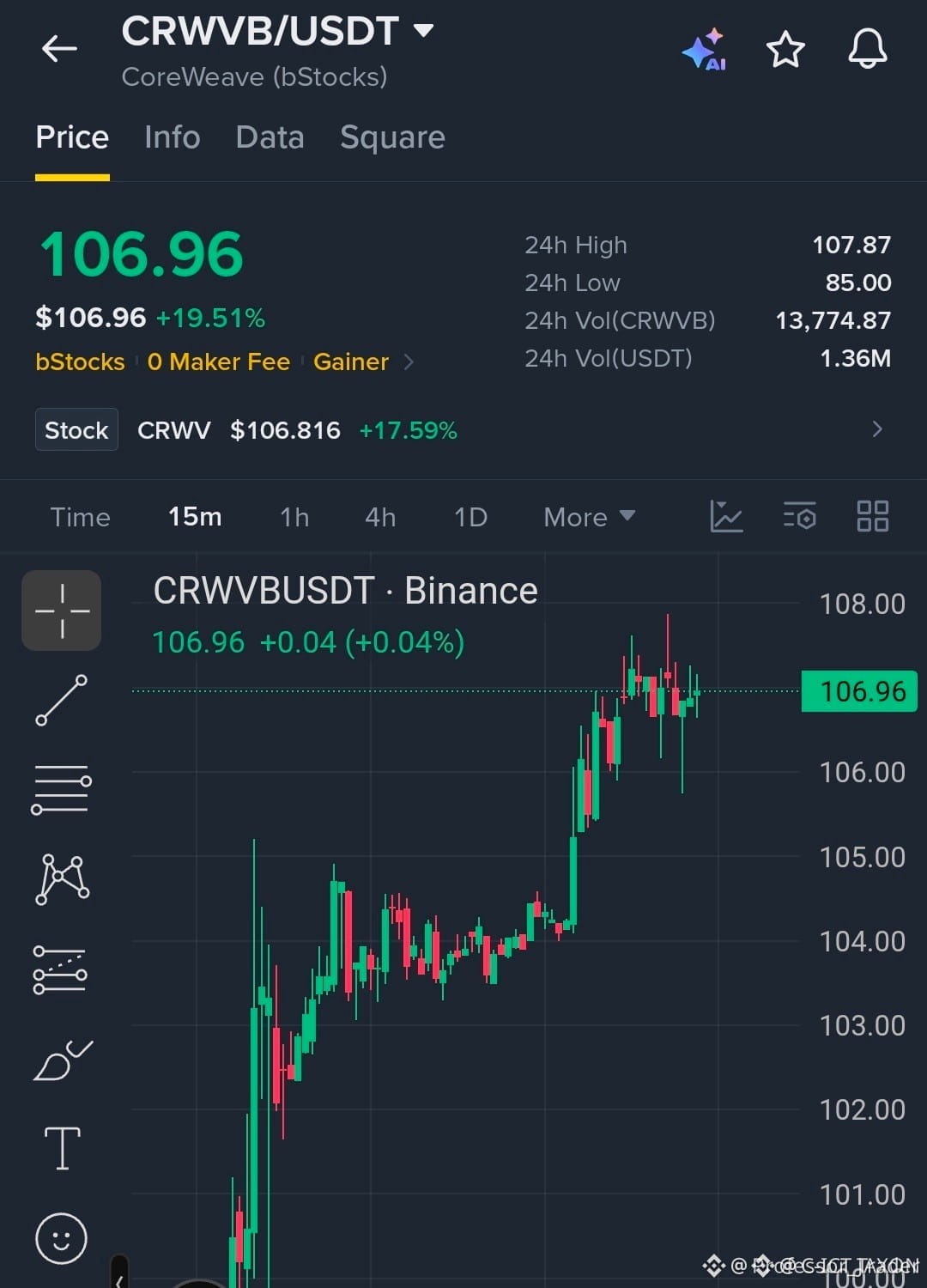Expand the CRWVB/USDT pair selector arrow
The image size is (927, 1288).
click(x=423, y=31)
